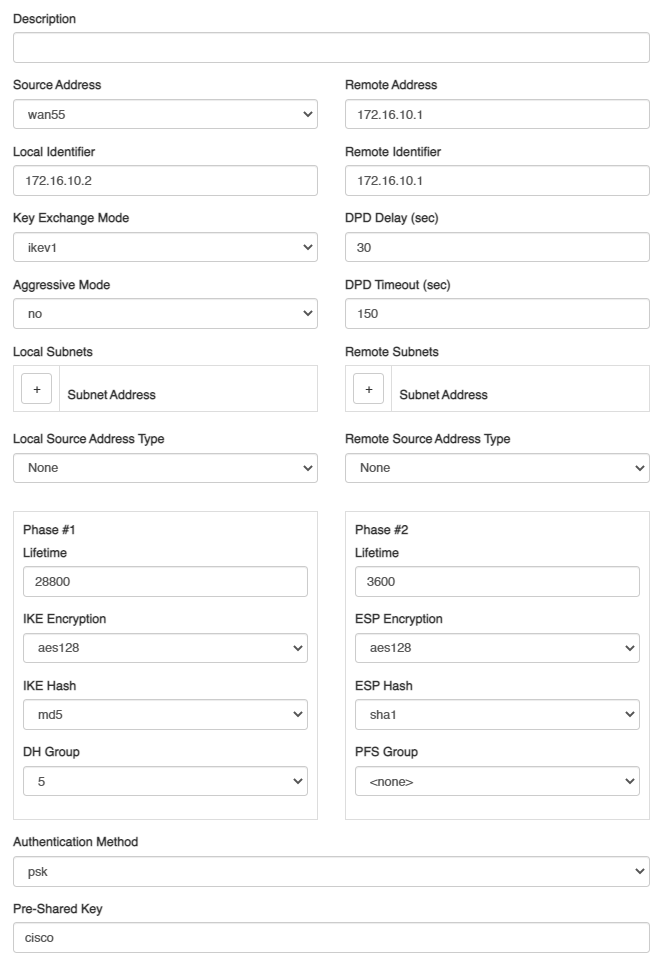Expand Local Source Address Type dropdown
The height and width of the screenshot is (966, 664).
[165, 468]
